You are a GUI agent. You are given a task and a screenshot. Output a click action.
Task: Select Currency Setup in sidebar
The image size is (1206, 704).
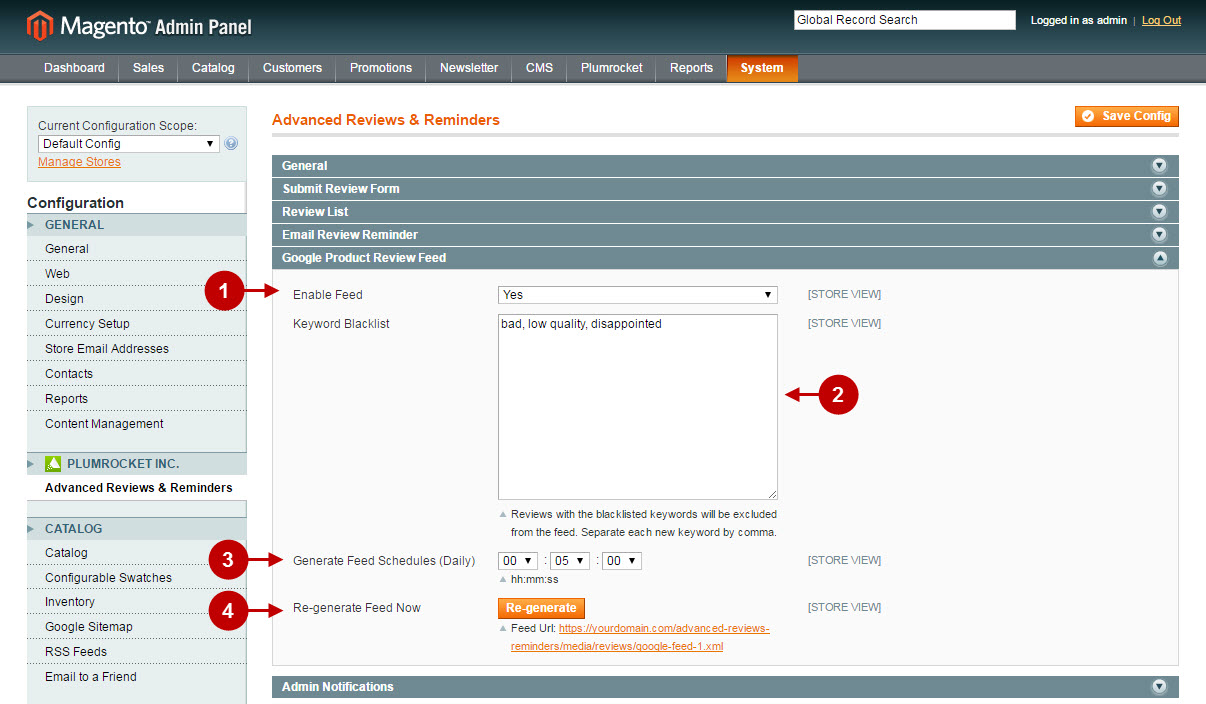[x=87, y=324]
